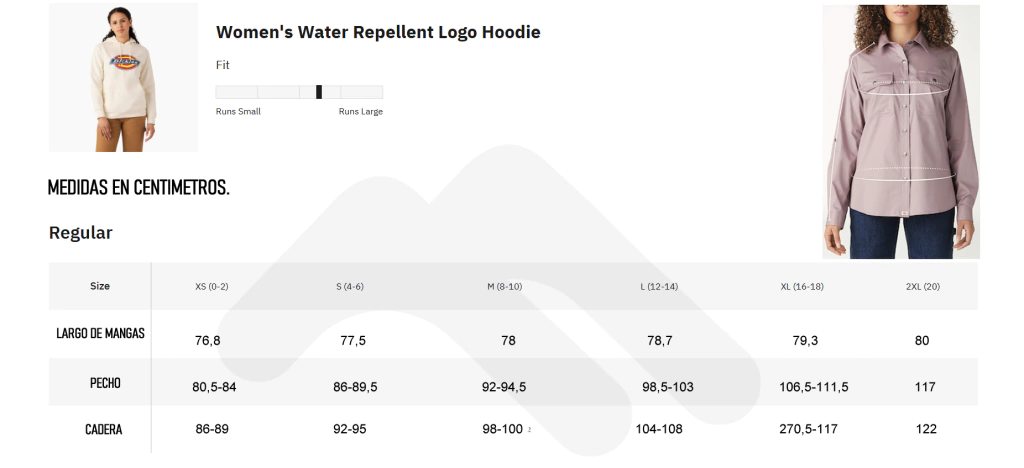Click the 270,5-117 hip measurement cell

[x=808, y=429]
